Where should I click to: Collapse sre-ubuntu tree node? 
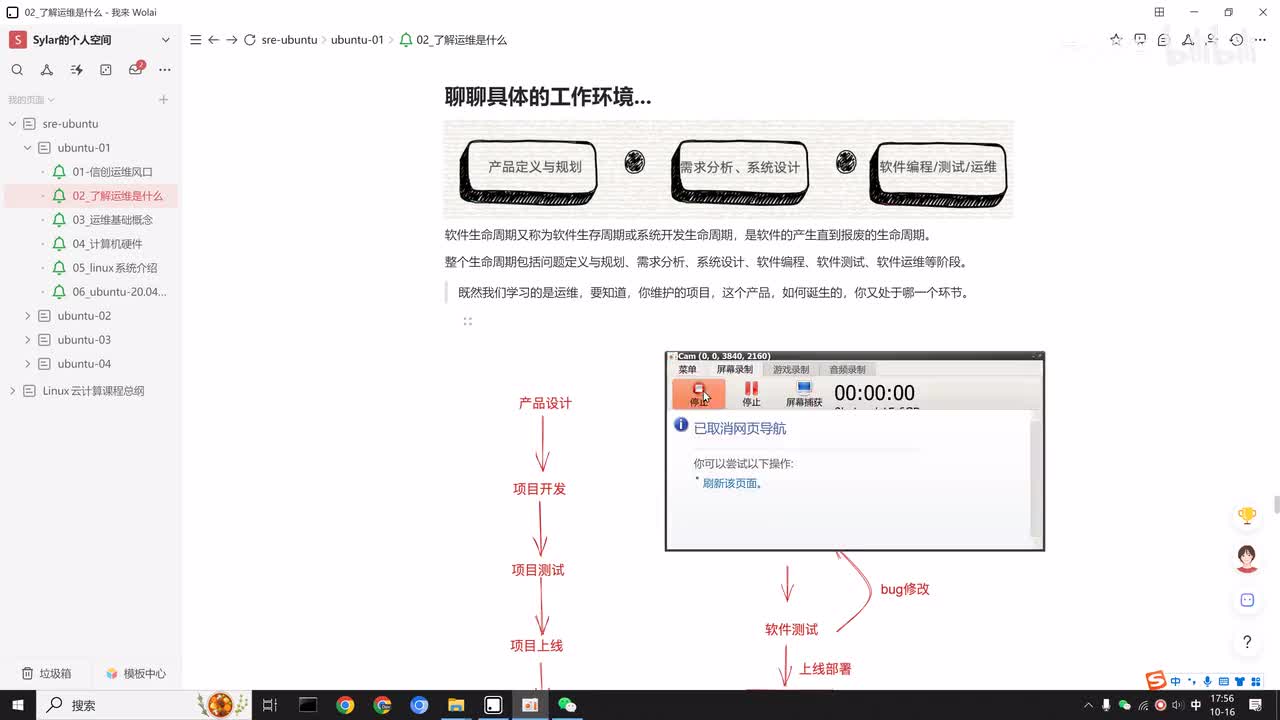(x=12, y=124)
